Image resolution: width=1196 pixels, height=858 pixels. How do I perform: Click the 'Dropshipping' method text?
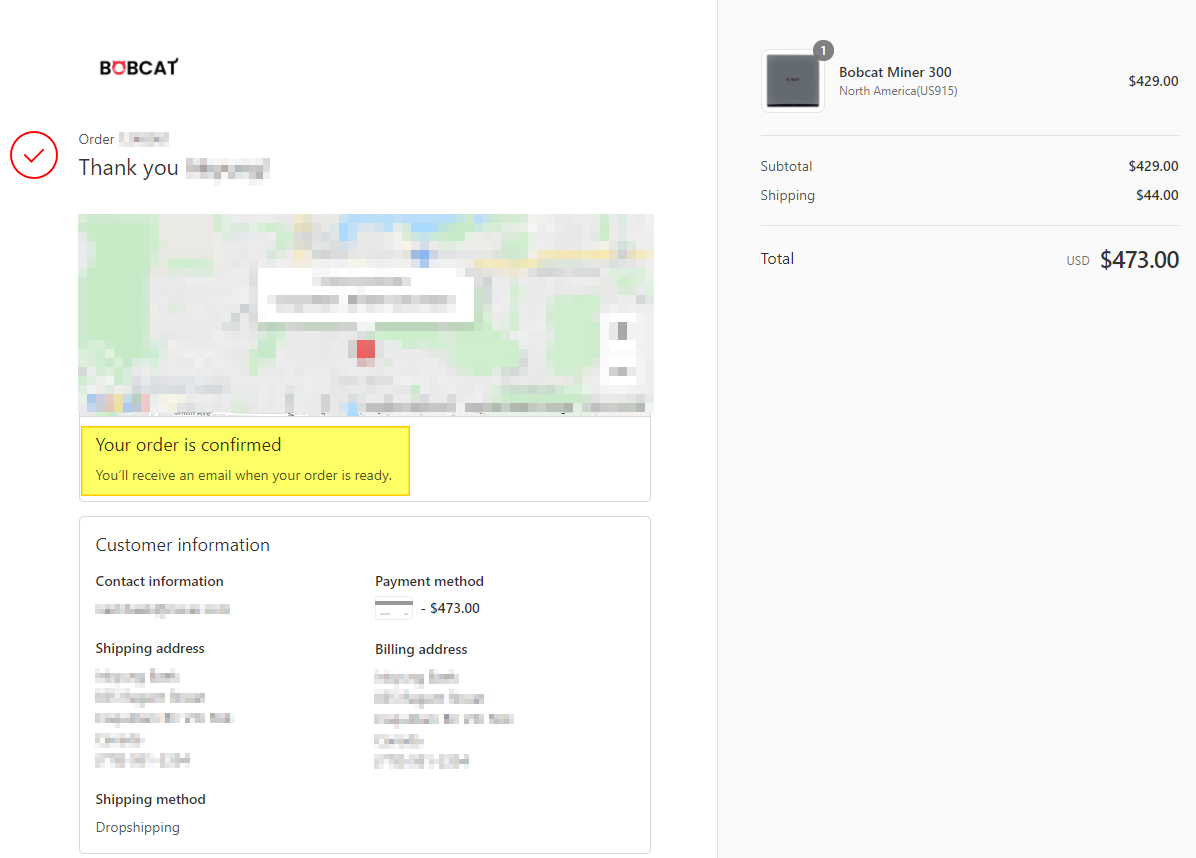tap(137, 827)
